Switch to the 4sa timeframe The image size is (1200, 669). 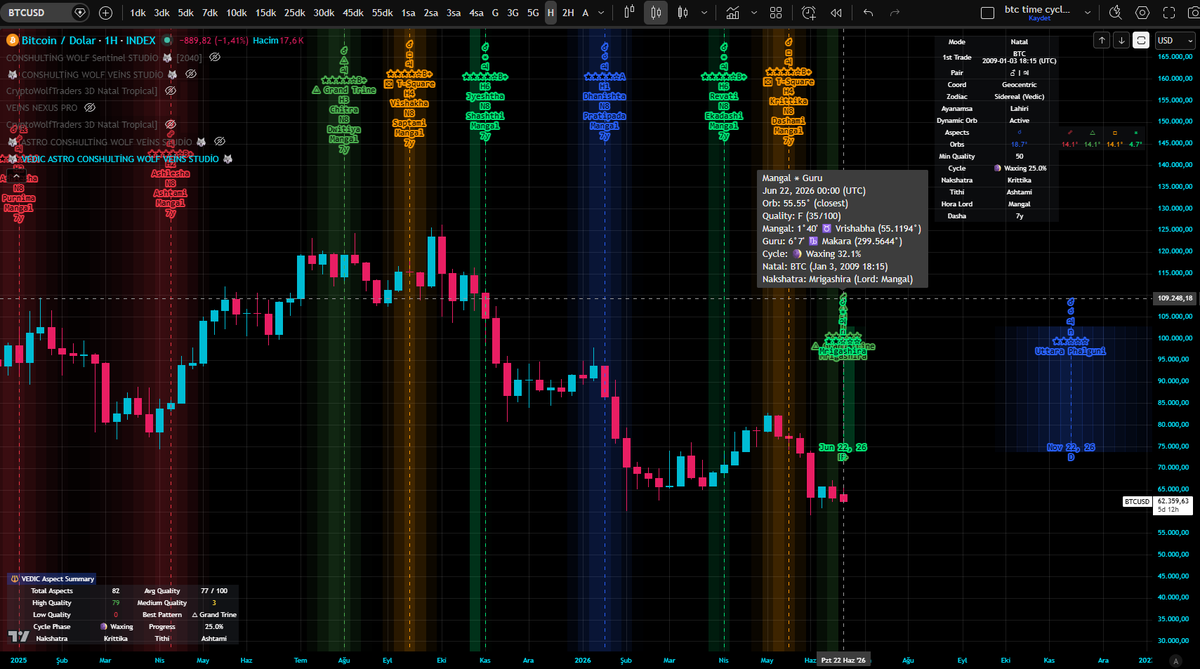[476, 13]
